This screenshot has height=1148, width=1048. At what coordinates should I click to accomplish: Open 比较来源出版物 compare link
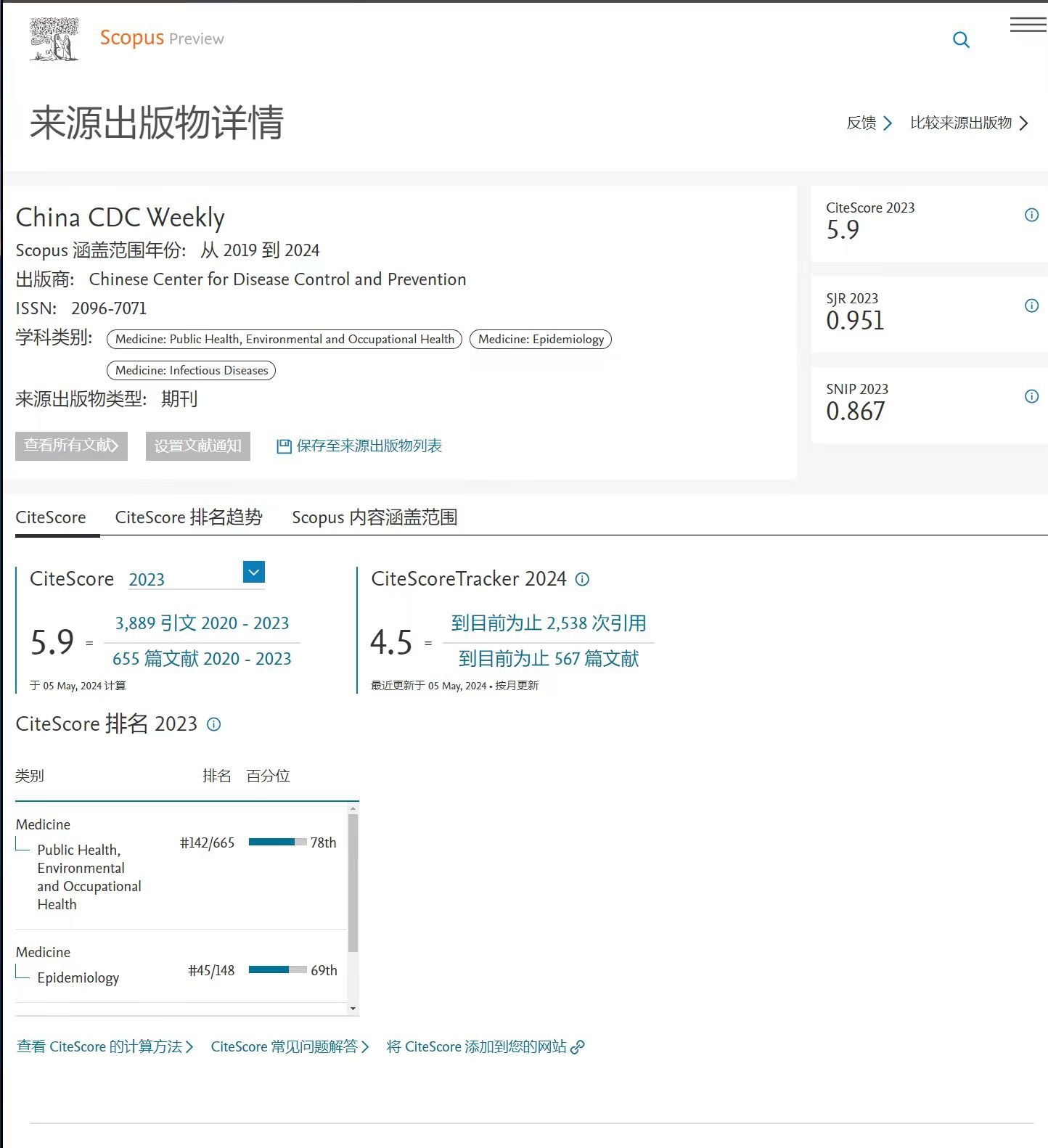tap(970, 123)
